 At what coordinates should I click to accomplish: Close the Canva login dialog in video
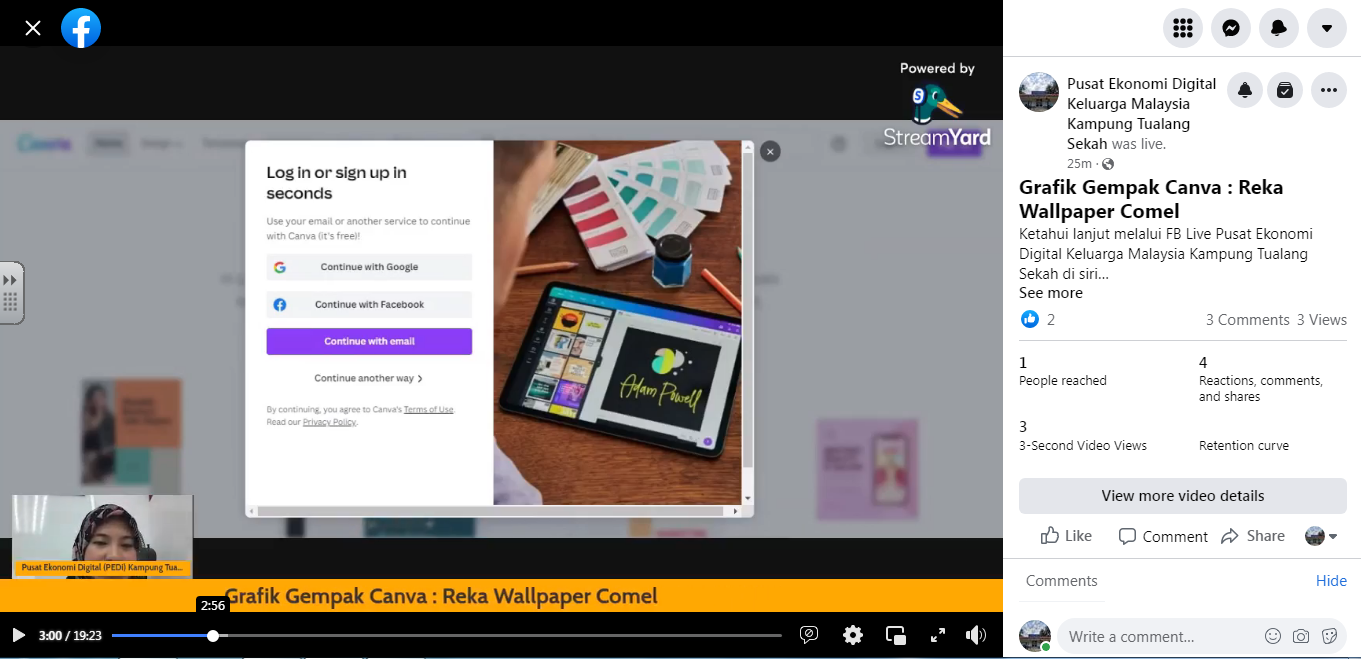click(770, 152)
